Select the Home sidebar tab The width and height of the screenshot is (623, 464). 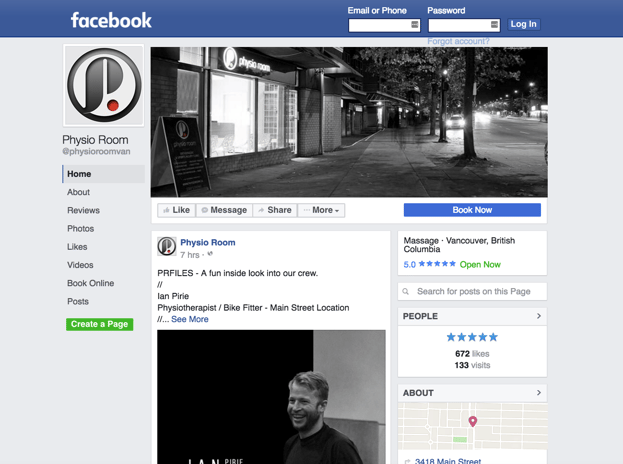click(103, 174)
